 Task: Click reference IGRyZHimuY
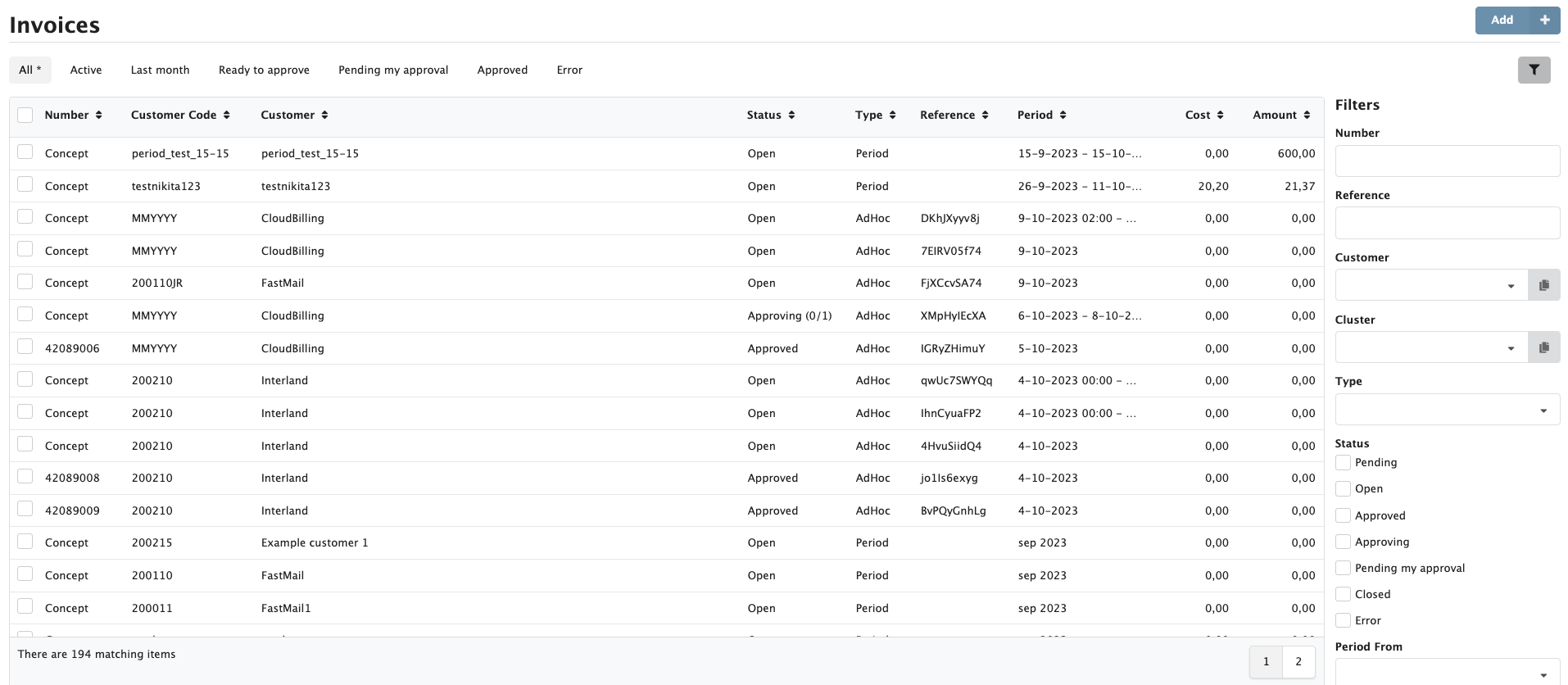pyautogui.click(x=953, y=349)
